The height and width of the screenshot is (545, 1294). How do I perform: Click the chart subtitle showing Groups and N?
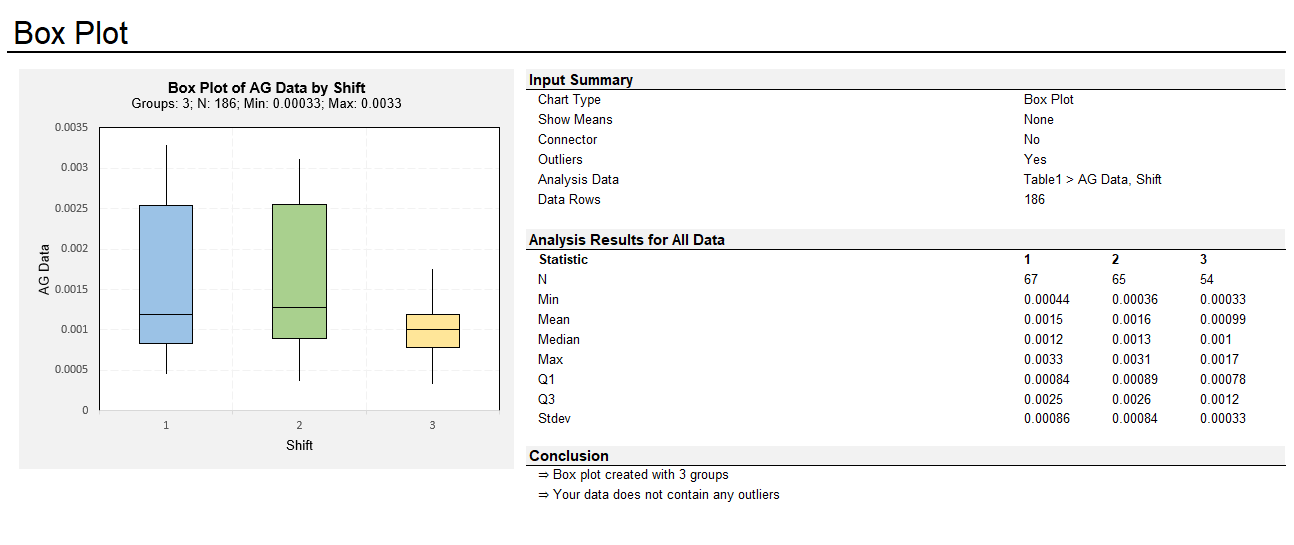point(266,104)
